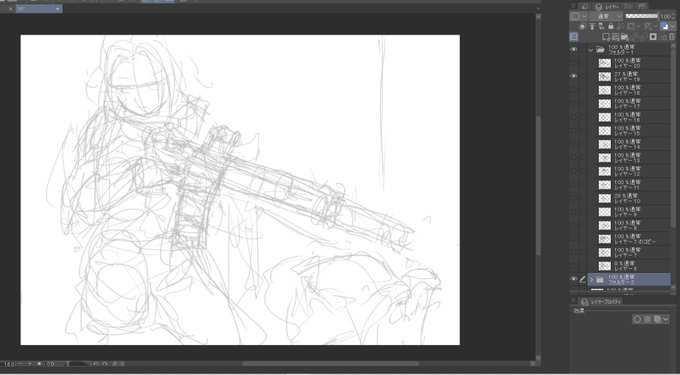Click the layer opacity value field 100
The image size is (680, 375).
tap(665, 16)
